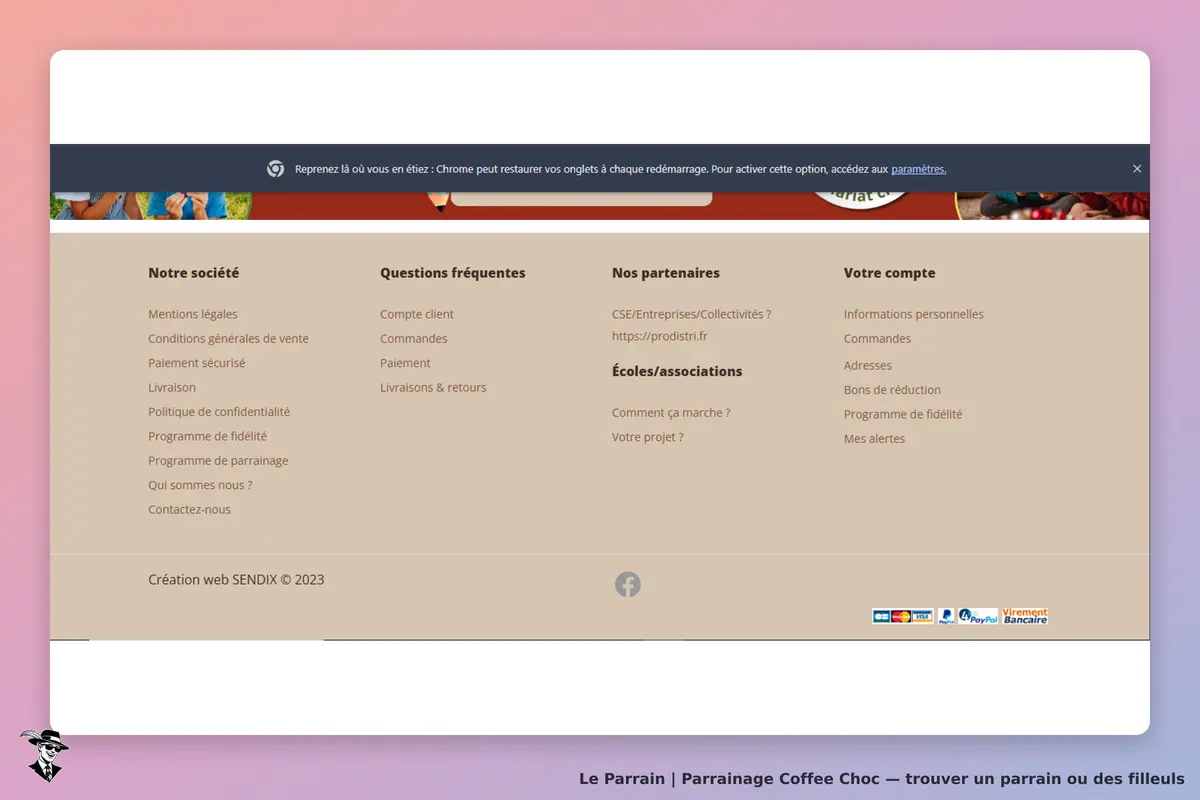The image size is (1200, 800).
Task: Click the Chrome logo in the restore bar
Action: coord(276,169)
